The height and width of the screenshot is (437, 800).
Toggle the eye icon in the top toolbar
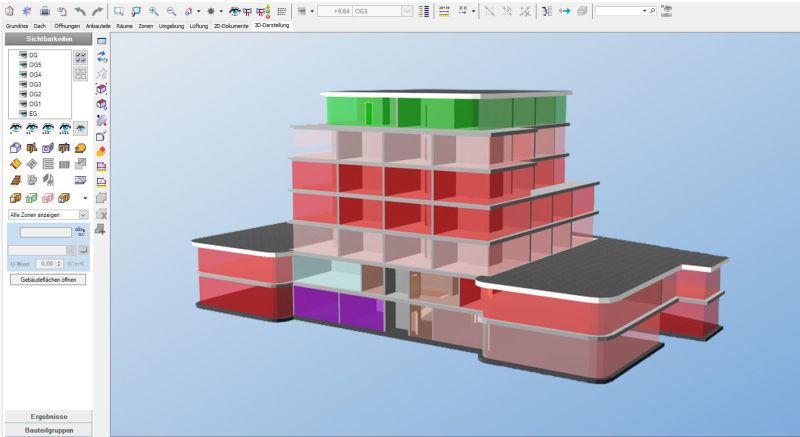coord(238,10)
